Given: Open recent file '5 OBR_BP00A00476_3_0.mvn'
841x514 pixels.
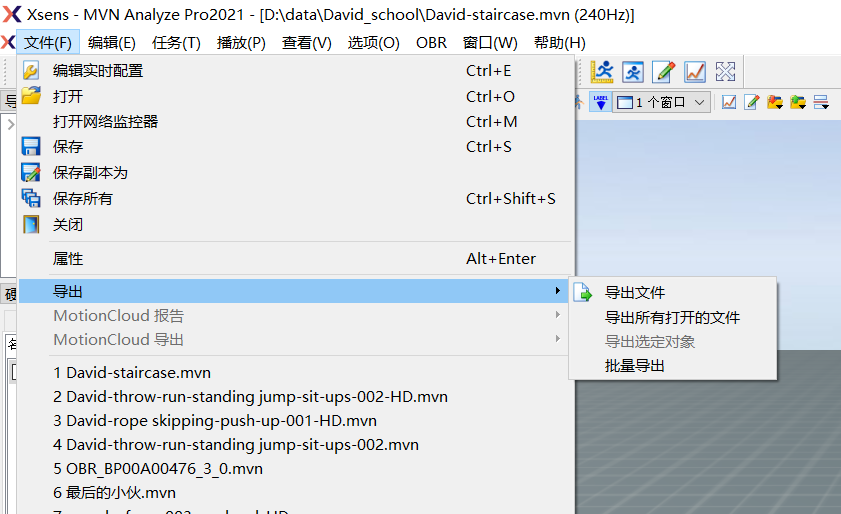Looking at the screenshot, I should [158, 469].
